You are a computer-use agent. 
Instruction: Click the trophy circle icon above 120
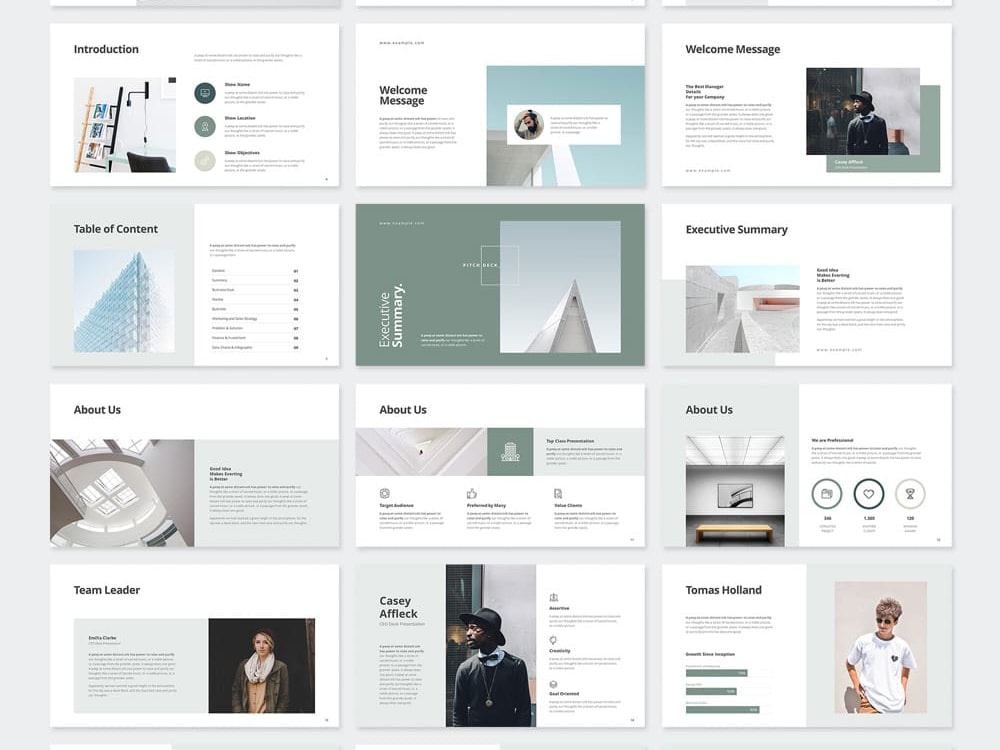910,494
